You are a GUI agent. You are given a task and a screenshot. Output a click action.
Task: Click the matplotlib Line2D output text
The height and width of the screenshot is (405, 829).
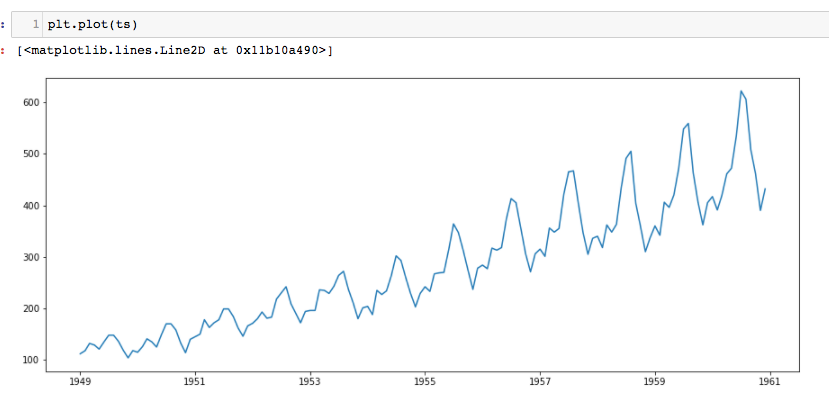pos(175,51)
